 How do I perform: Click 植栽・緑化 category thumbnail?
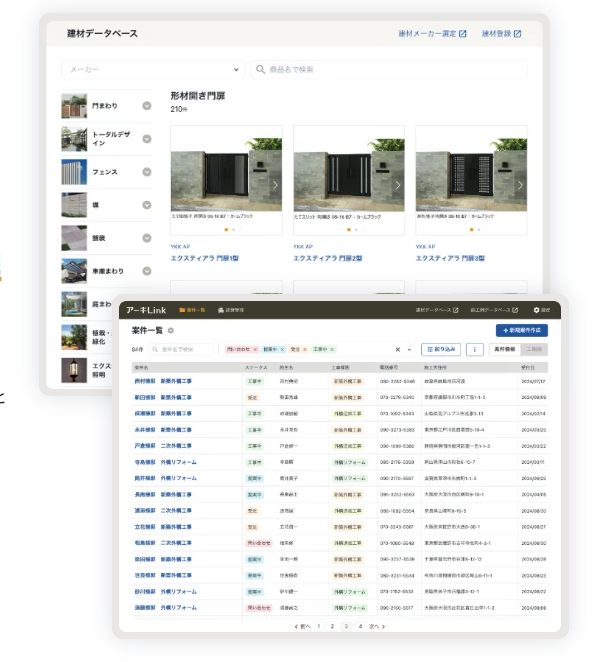pos(74,337)
